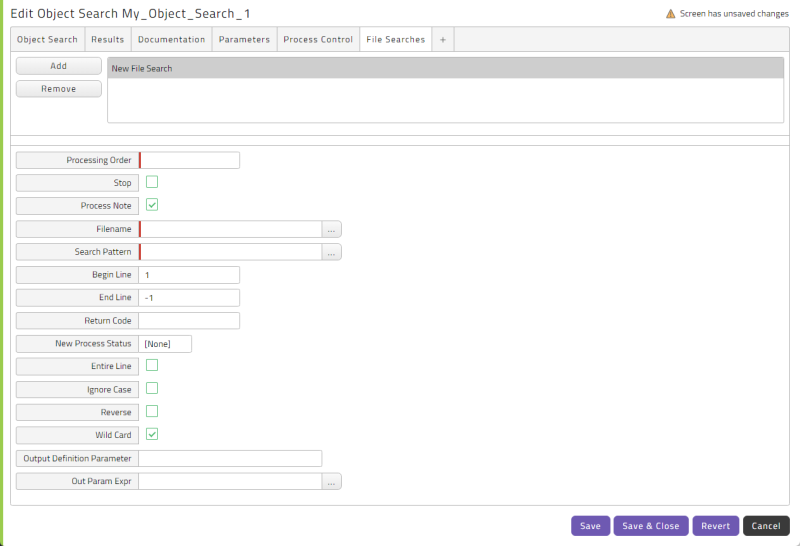Switch to the Results tab
The image size is (800, 546).
[108, 39]
